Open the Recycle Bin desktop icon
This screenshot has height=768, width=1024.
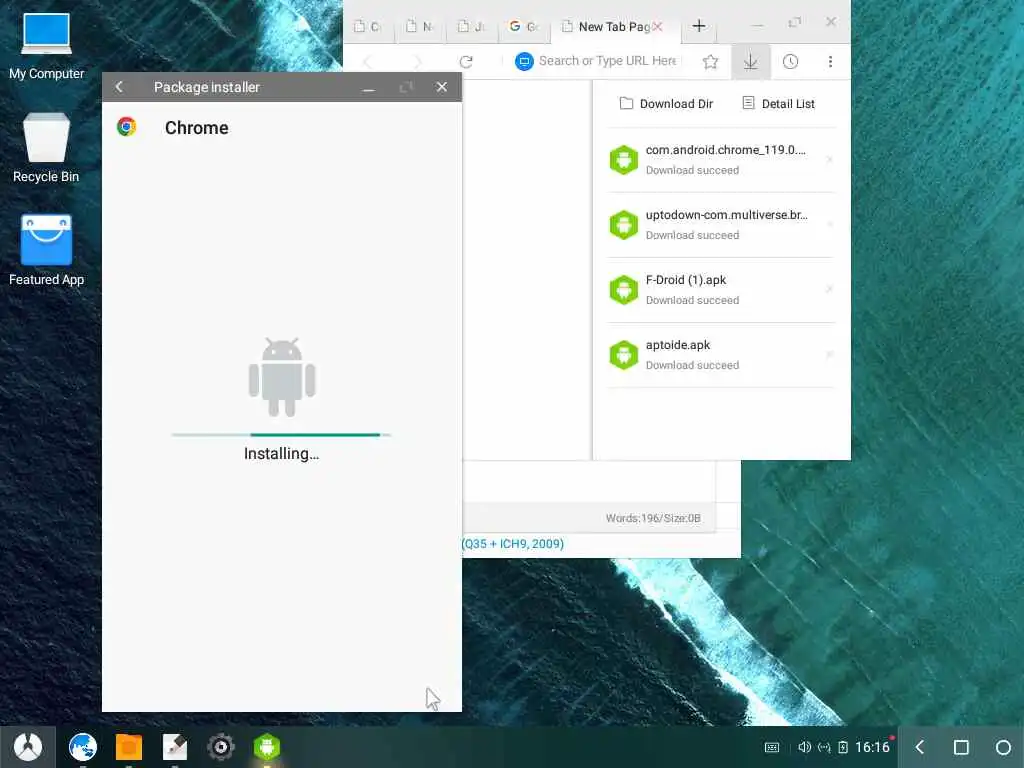(x=46, y=148)
